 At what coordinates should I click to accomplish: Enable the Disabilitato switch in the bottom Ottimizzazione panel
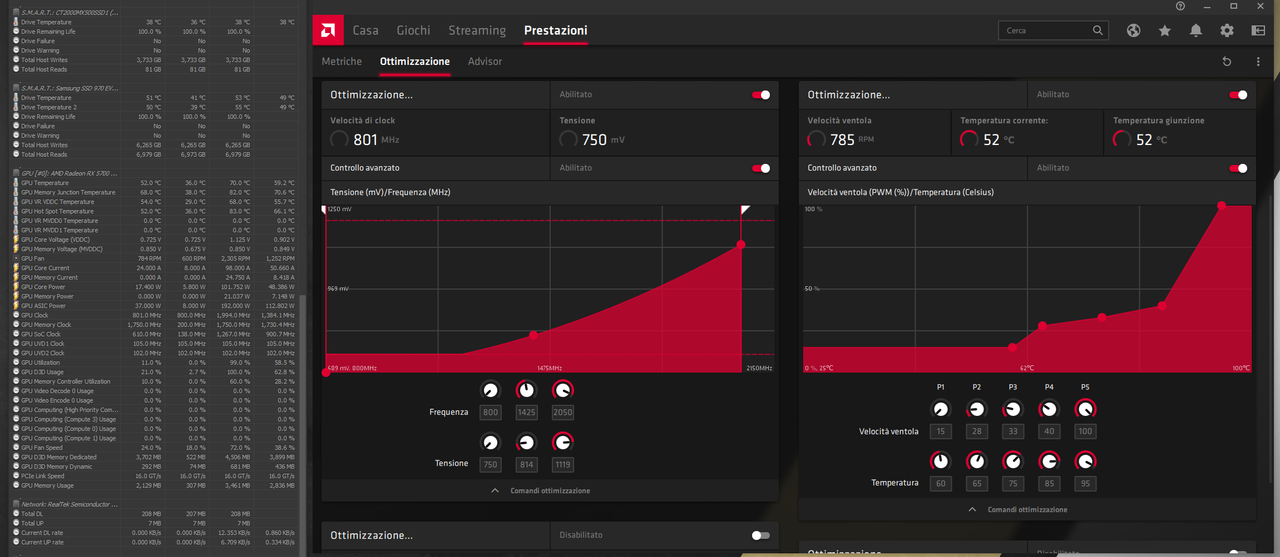pyautogui.click(x=761, y=535)
